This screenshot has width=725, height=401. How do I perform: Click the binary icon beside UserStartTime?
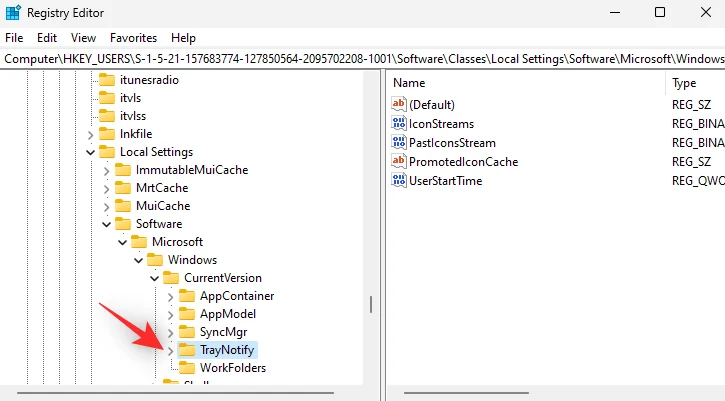click(400, 180)
